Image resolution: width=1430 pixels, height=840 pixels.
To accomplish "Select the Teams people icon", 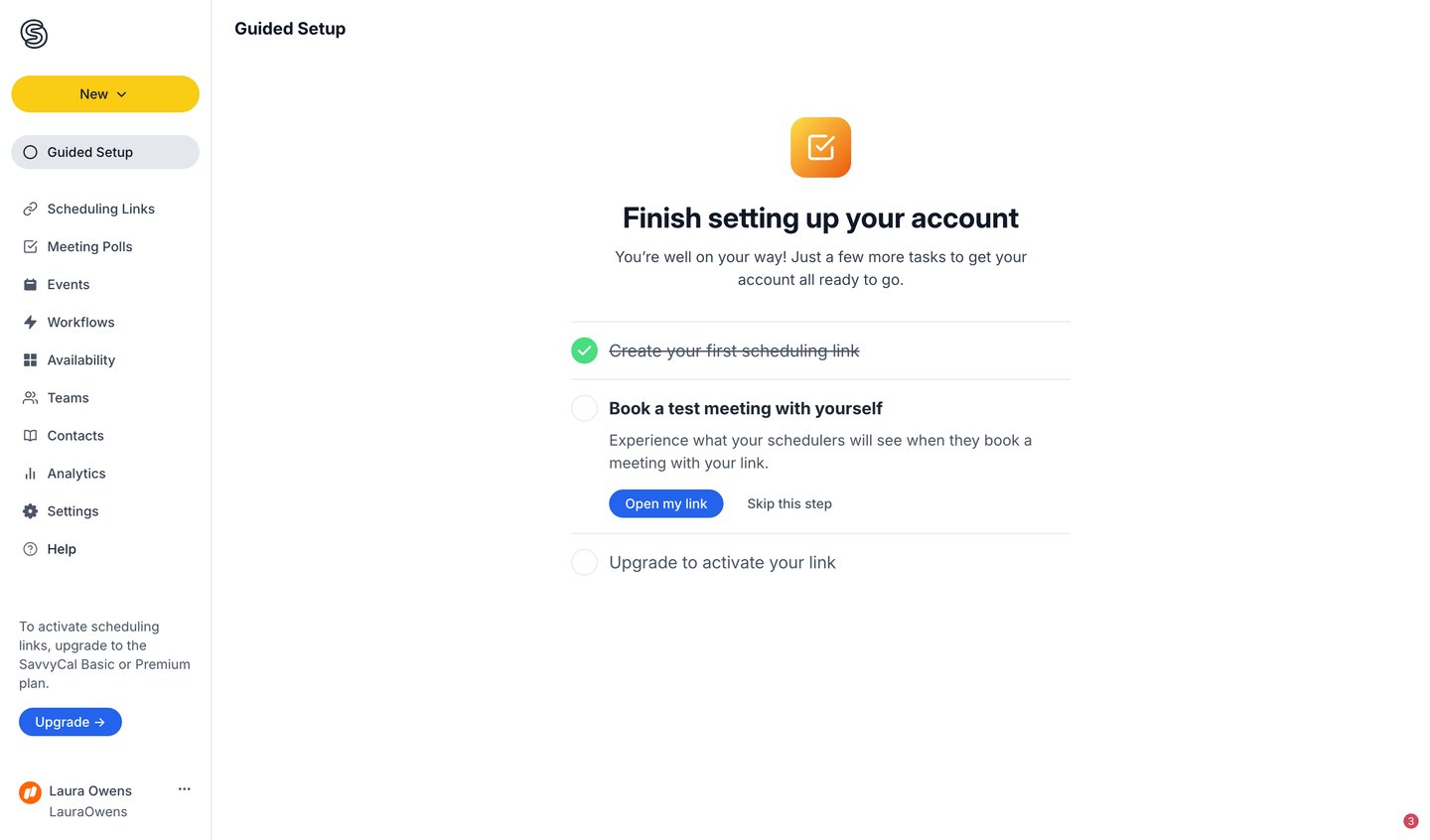I will (x=31, y=397).
